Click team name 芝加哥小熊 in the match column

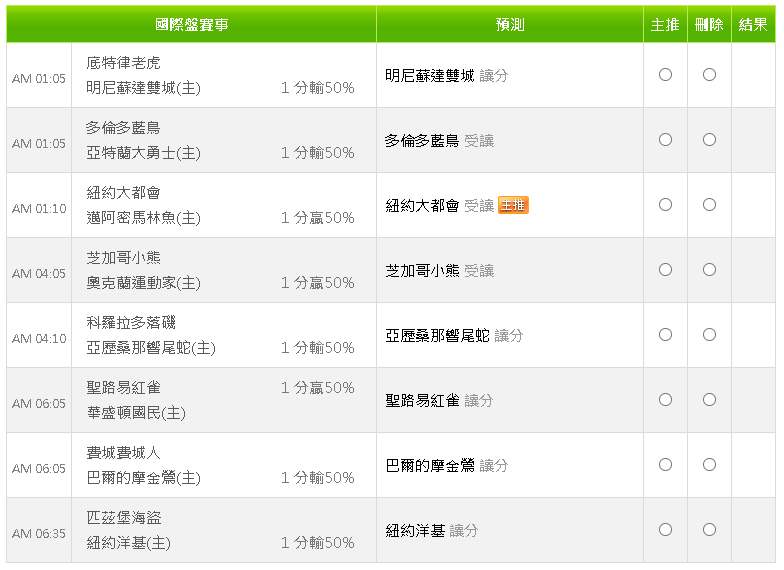pyautogui.click(x=124, y=258)
